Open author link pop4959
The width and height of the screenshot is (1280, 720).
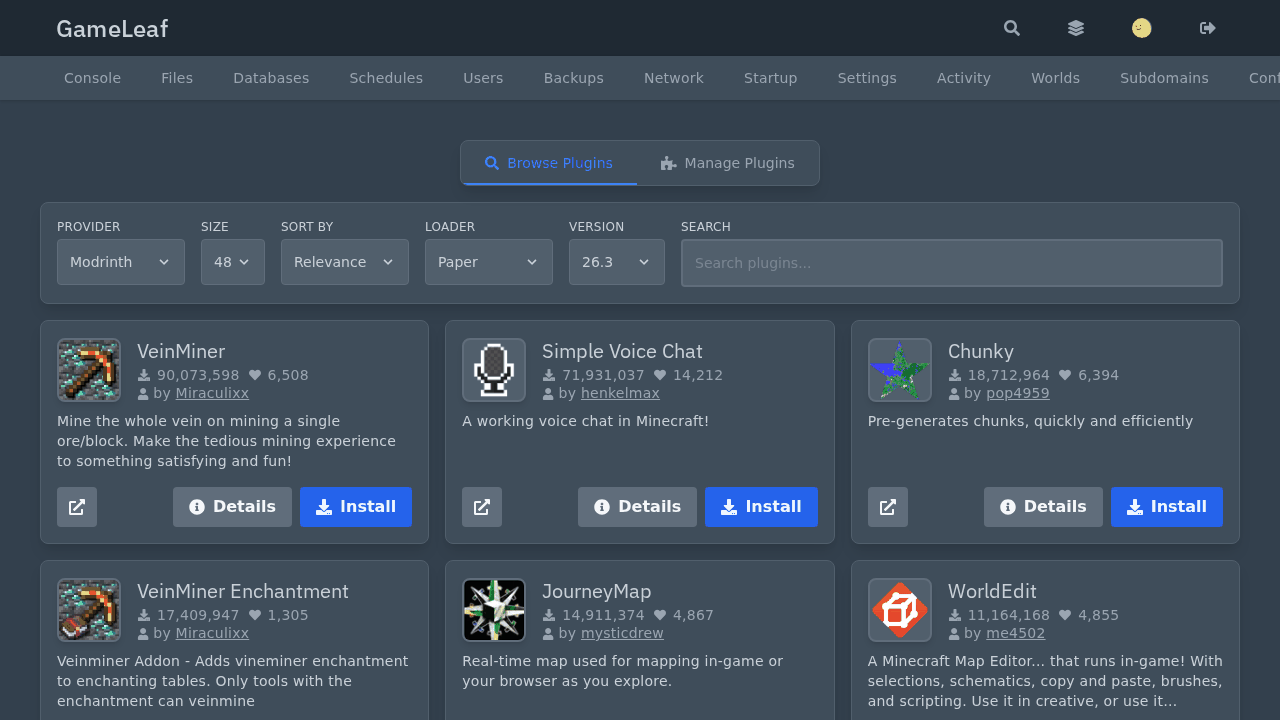point(1018,393)
